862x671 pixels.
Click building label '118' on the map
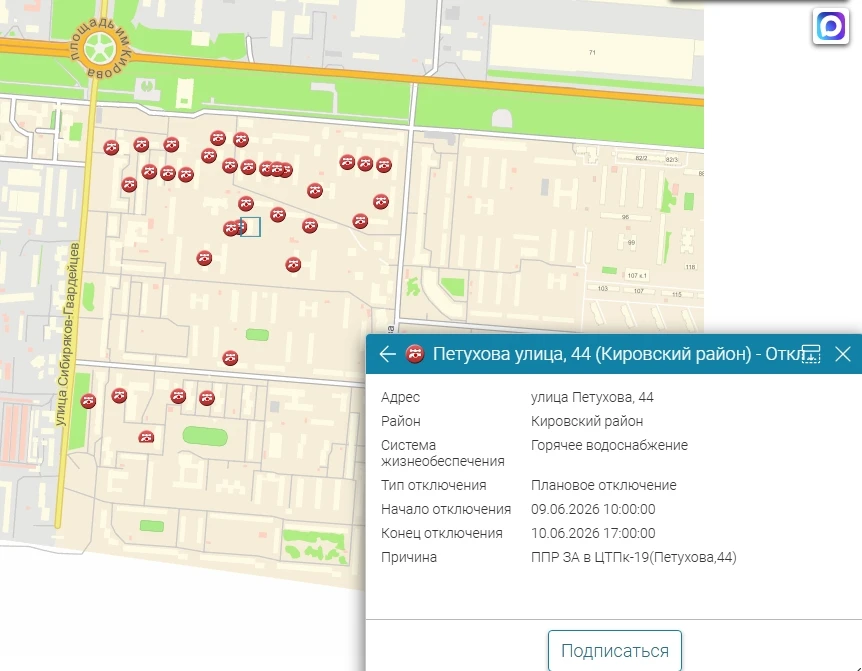[690, 267]
